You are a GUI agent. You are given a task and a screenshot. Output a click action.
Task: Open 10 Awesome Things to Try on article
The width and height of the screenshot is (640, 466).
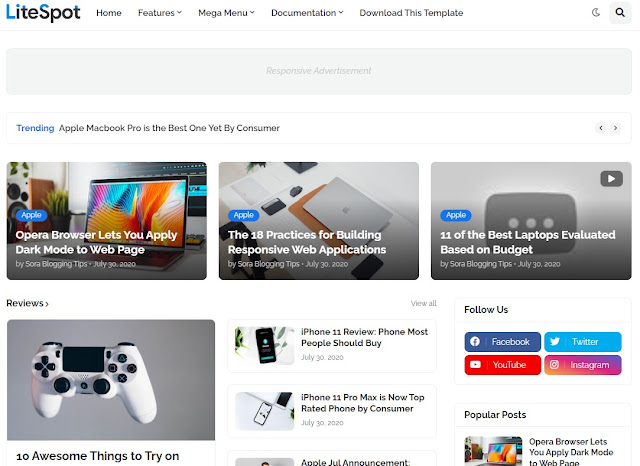(x=98, y=456)
